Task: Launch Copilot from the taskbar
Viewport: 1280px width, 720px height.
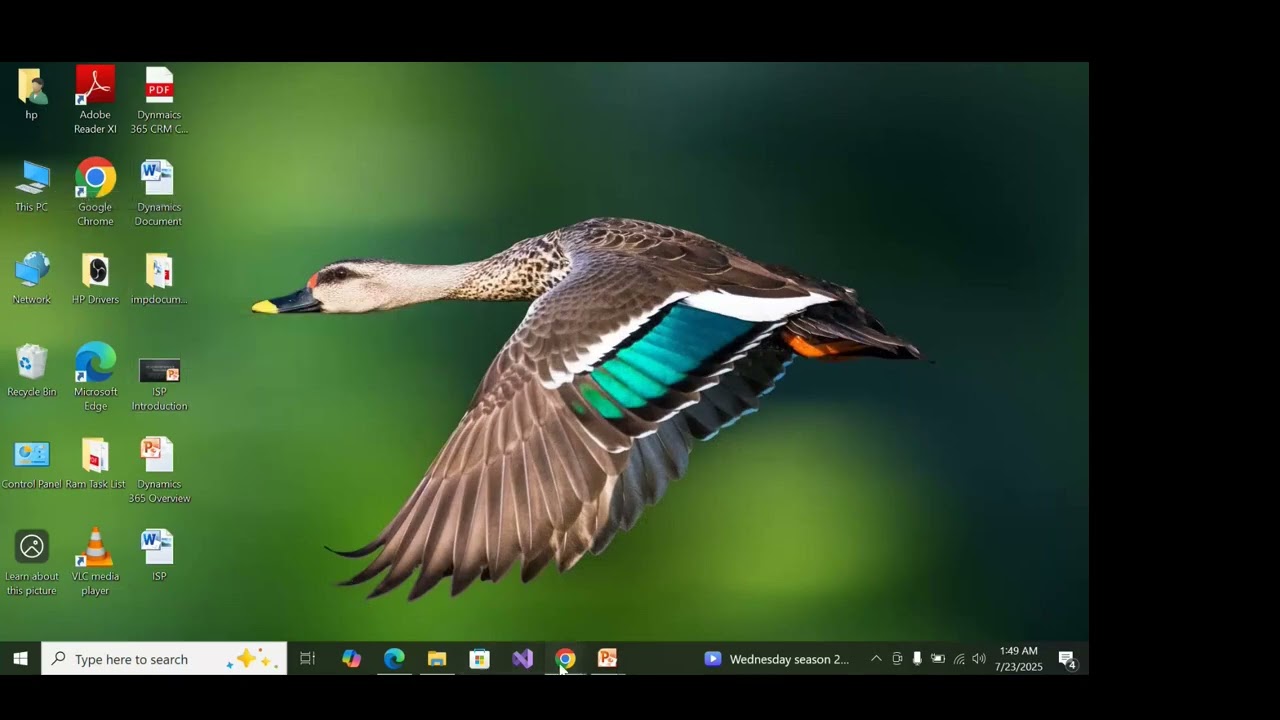Action: [351, 658]
